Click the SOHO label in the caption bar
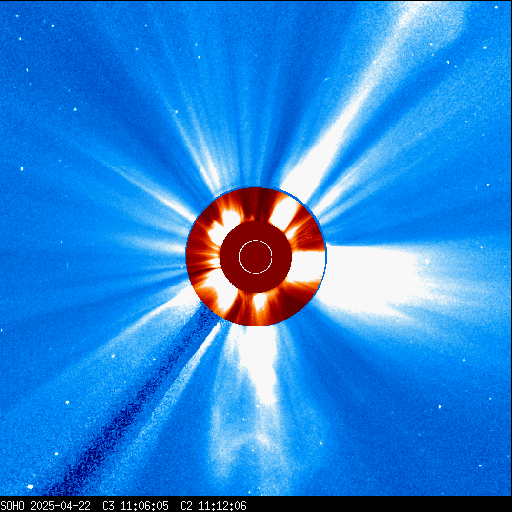 [x=12, y=506]
